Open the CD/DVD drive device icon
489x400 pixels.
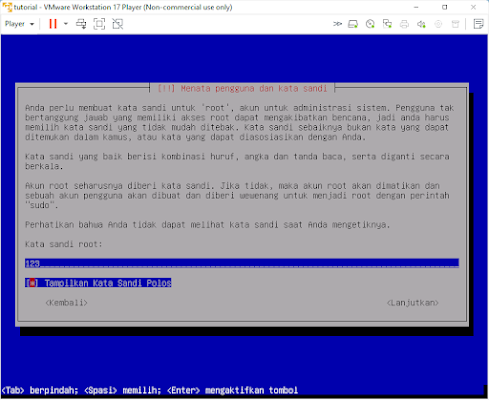tap(370, 24)
